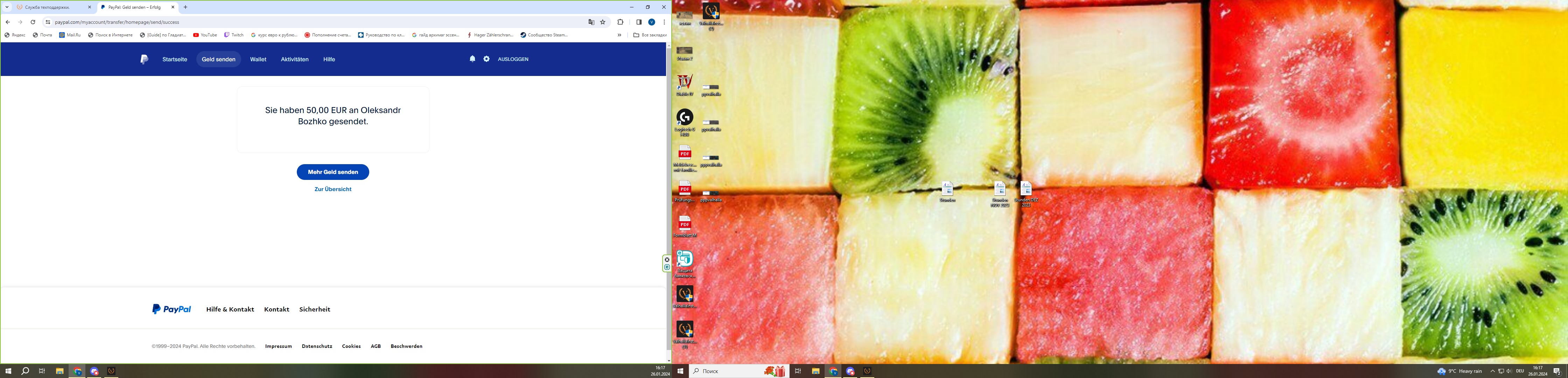Viewport: 1568px width, 378px height.
Task: Show hidden system tray icons
Action: (1492, 371)
